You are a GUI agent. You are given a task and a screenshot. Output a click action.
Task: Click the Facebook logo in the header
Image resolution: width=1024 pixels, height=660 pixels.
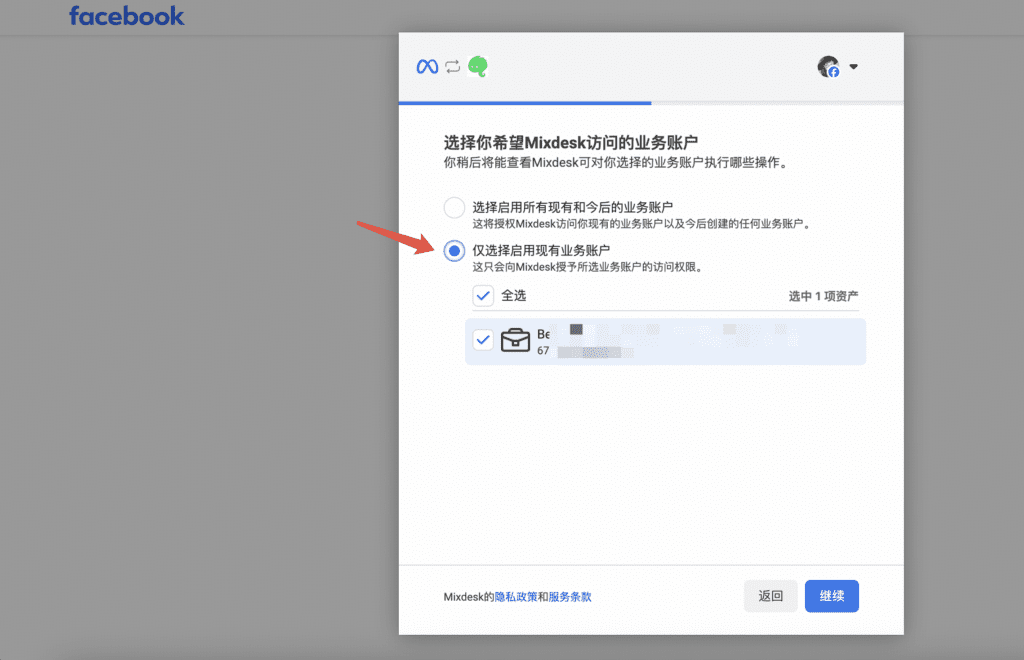127,16
